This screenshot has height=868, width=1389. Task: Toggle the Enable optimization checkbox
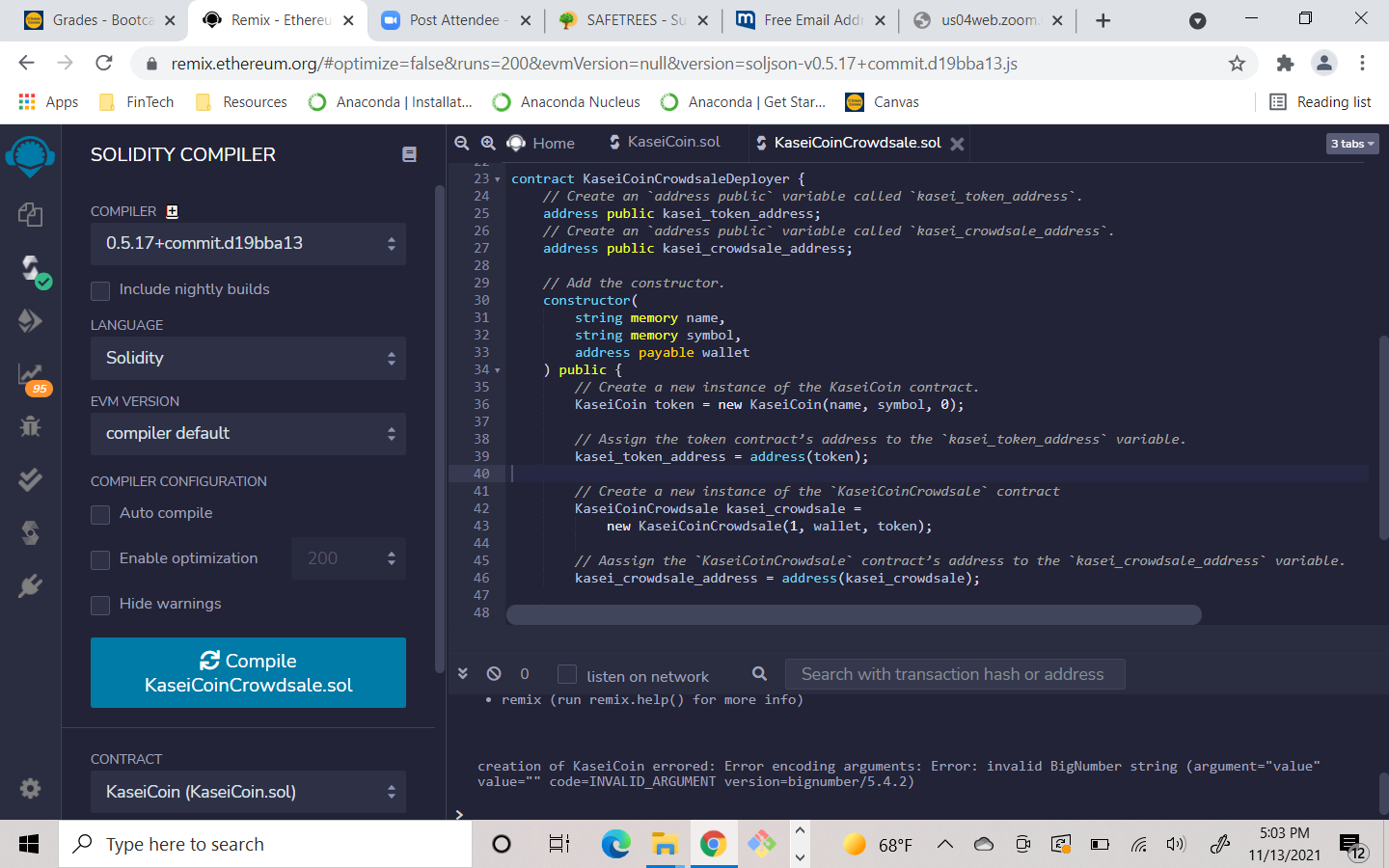click(x=100, y=559)
